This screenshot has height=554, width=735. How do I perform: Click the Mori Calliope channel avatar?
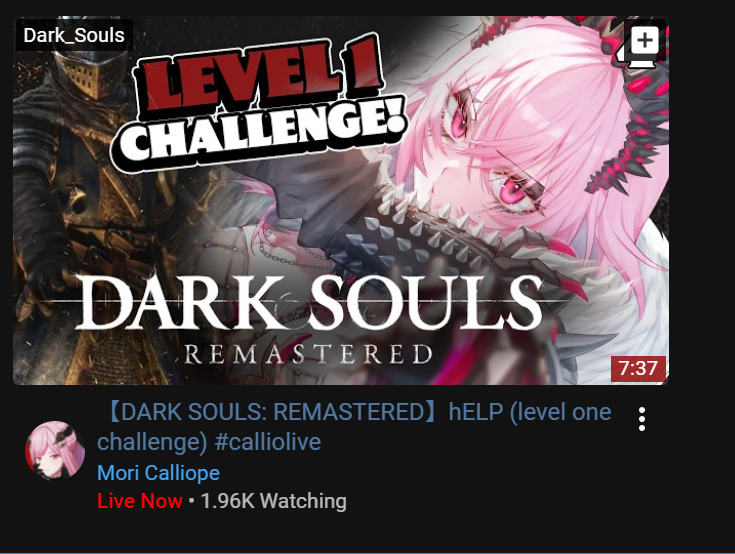(x=55, y=450)
